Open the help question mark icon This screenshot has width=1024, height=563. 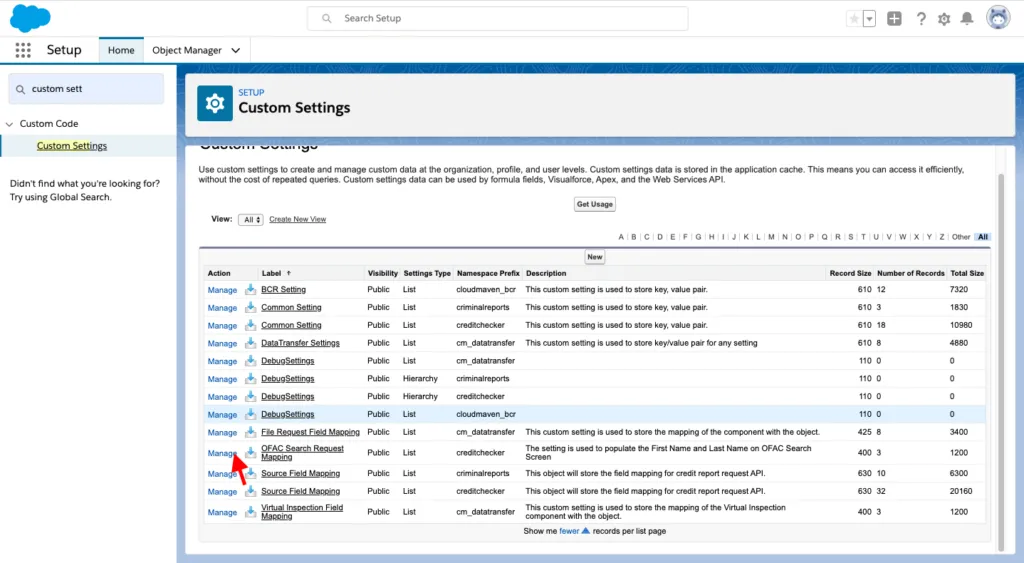921,19
